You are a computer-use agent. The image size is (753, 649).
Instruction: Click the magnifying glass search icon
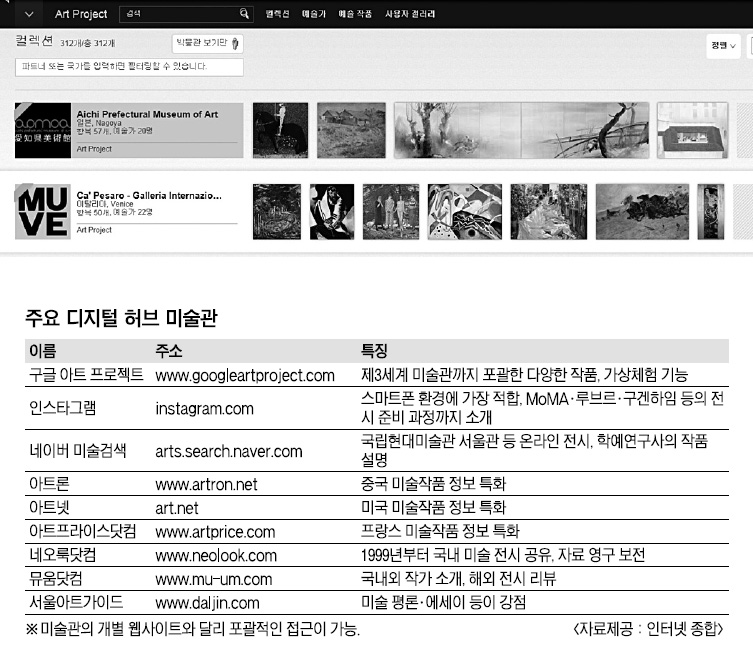(x=244, y=13)
